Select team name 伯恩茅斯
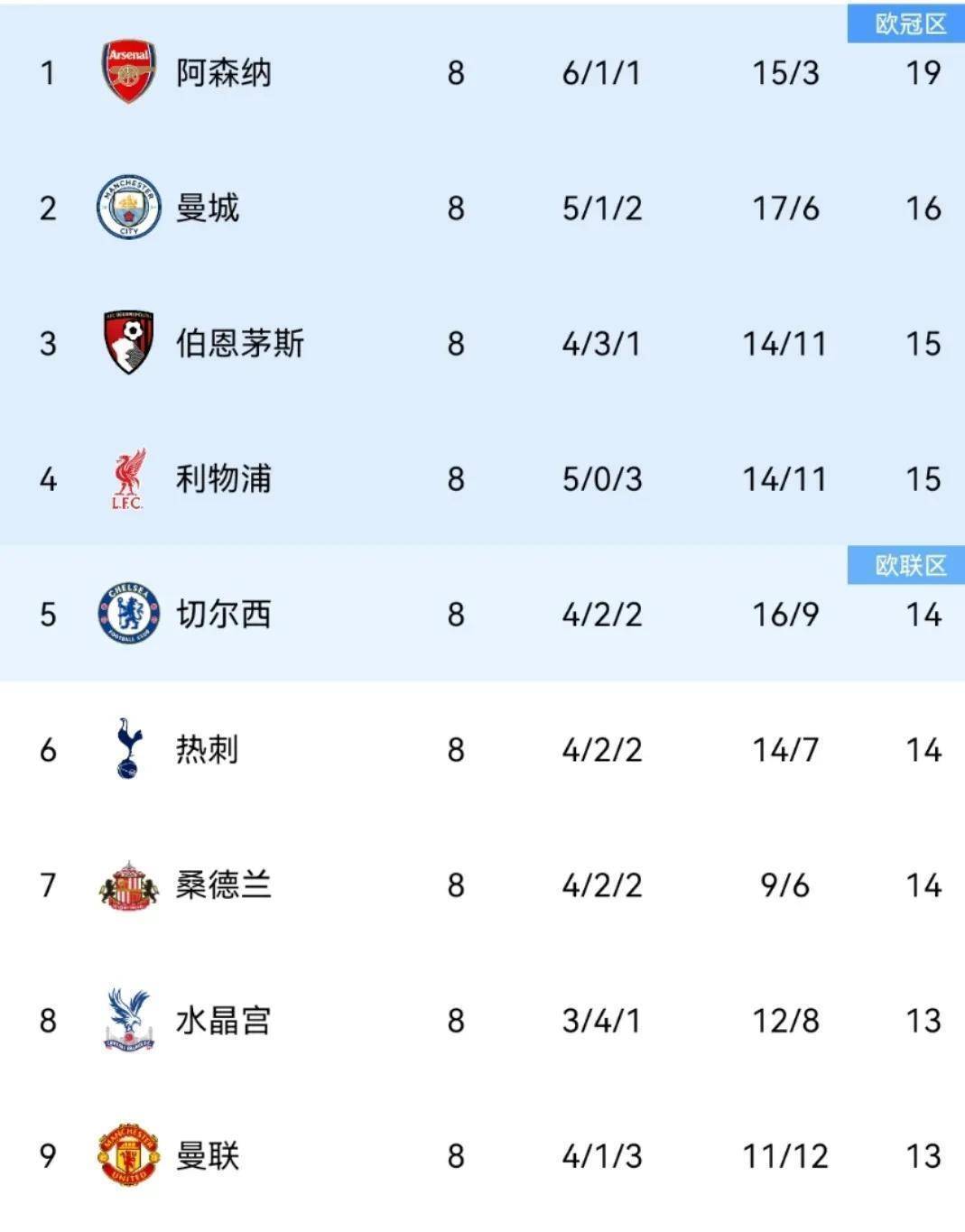965x1232 pixels. click(x=240, y=344)
